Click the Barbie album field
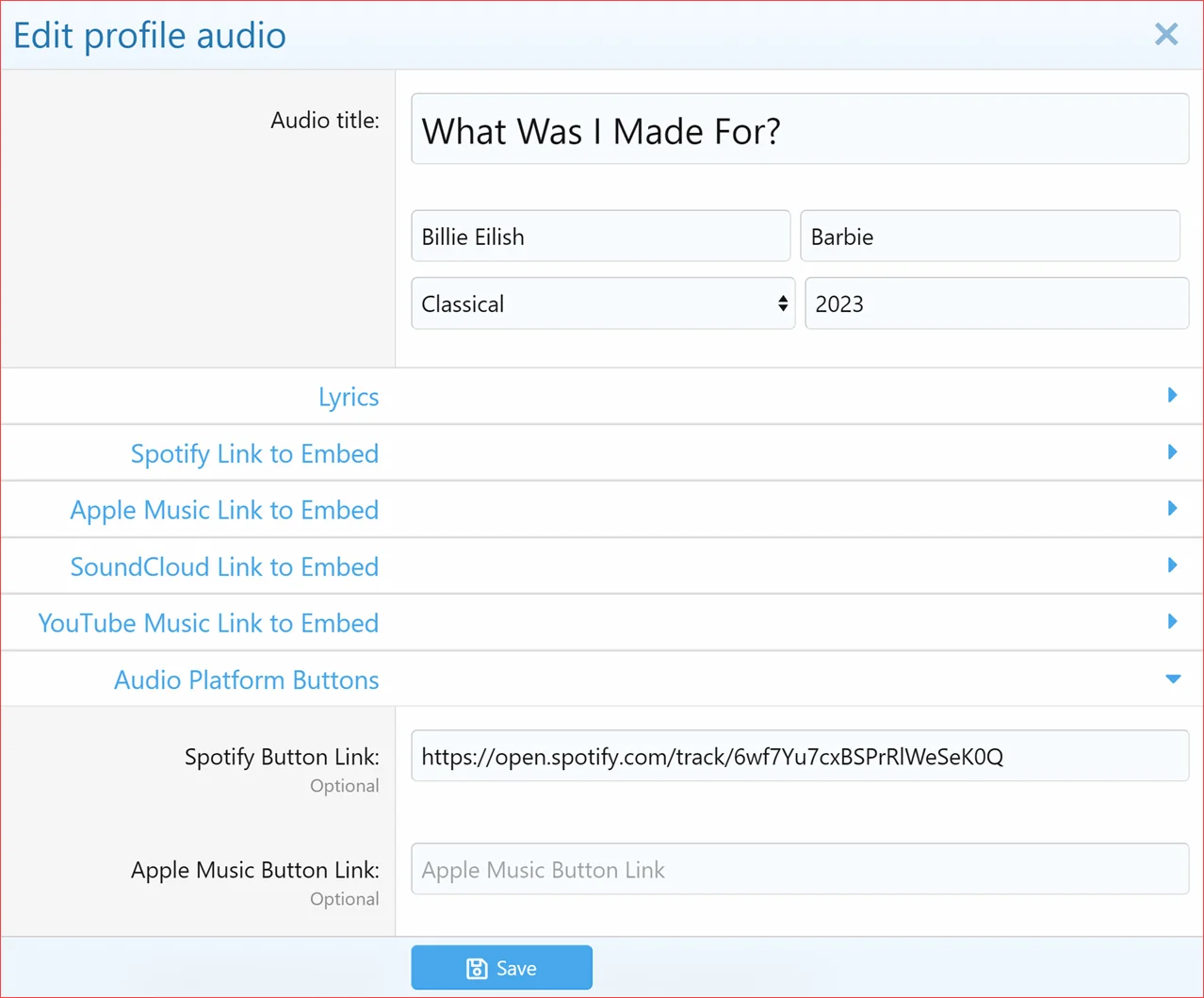The height and width of the screenshot is (998, 1204). click(x=989, y=237)
